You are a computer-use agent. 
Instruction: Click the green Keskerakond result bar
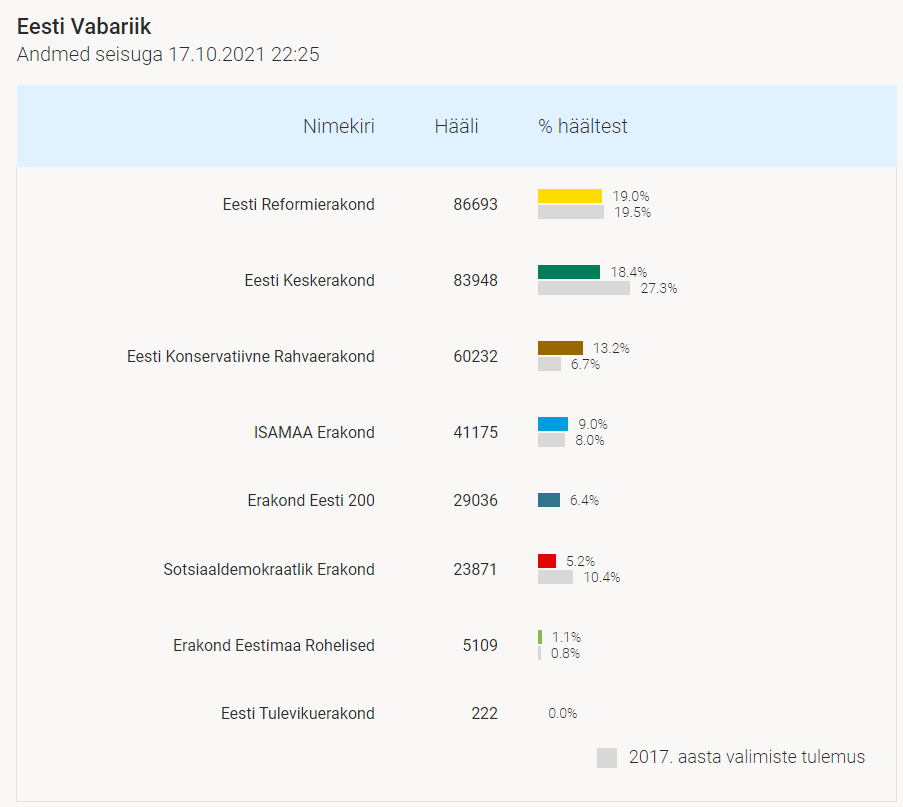pyautogui.click(x=569, y=272)
